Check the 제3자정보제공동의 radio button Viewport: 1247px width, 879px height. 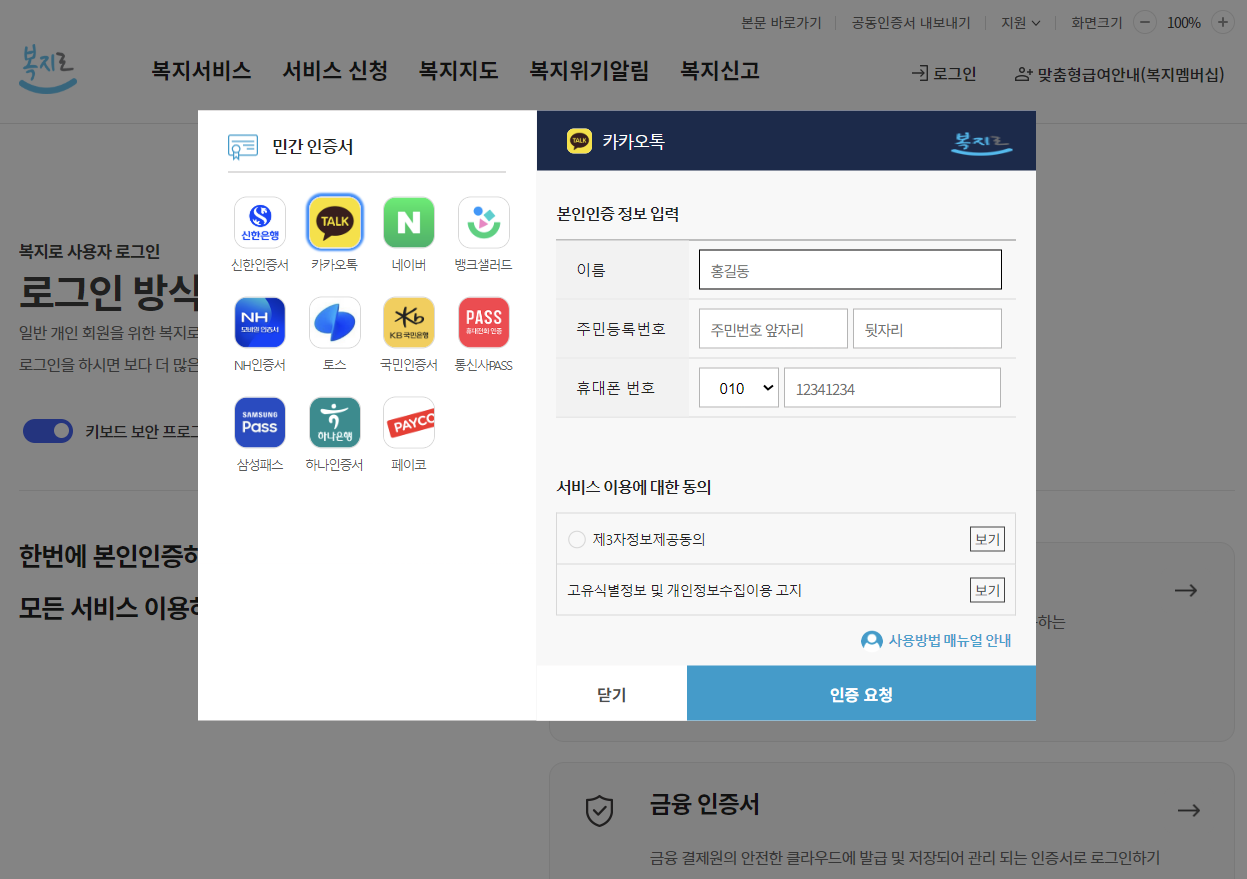tap(576, 540)
